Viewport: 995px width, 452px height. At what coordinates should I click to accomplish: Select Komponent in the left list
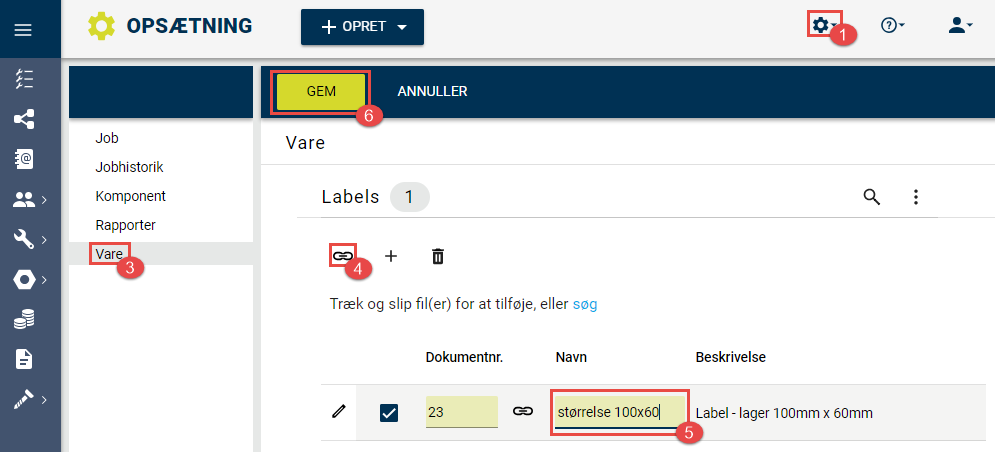click(131, 196)
